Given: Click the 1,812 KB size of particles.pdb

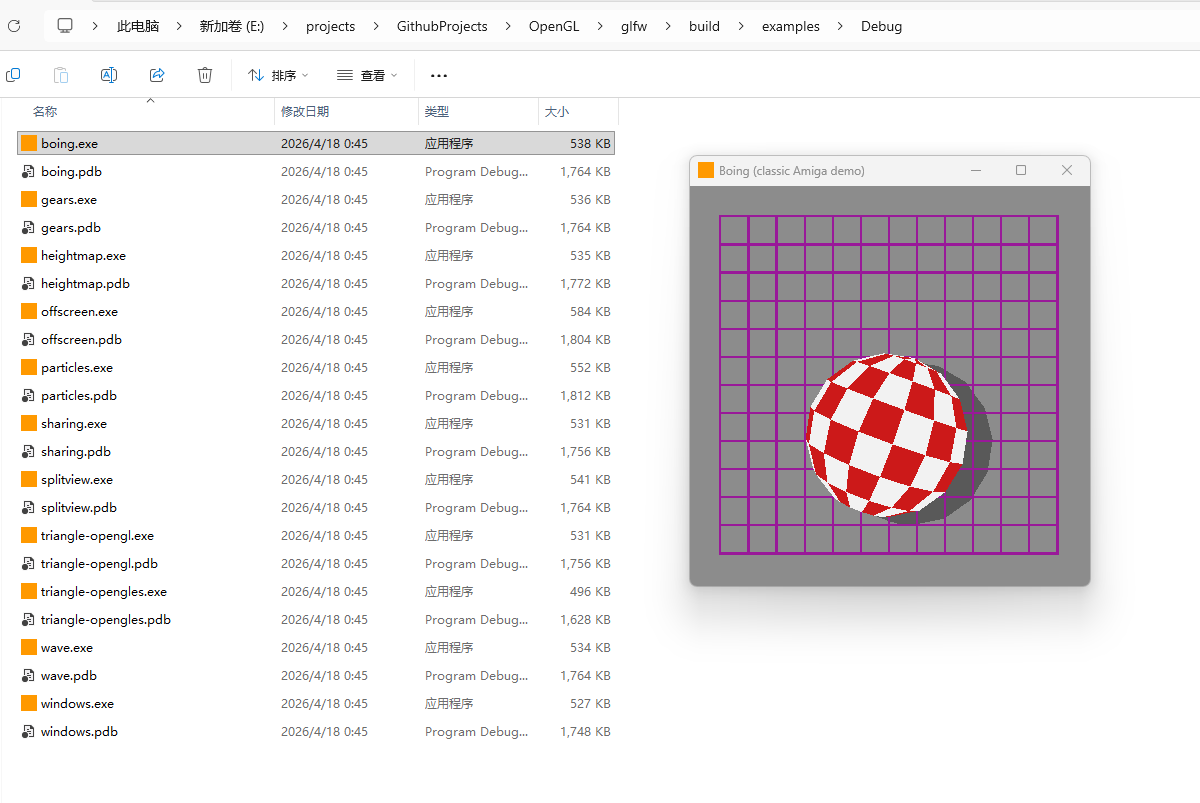Looking at the screenshot, I should [585, 395].
